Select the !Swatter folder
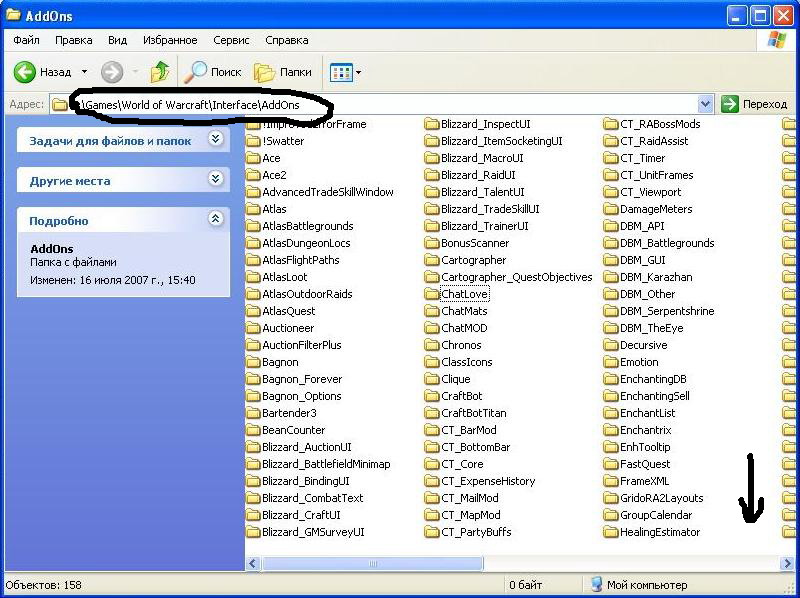Image resolution: width=800 pixels, height=598 pixels. coord(276,141)
